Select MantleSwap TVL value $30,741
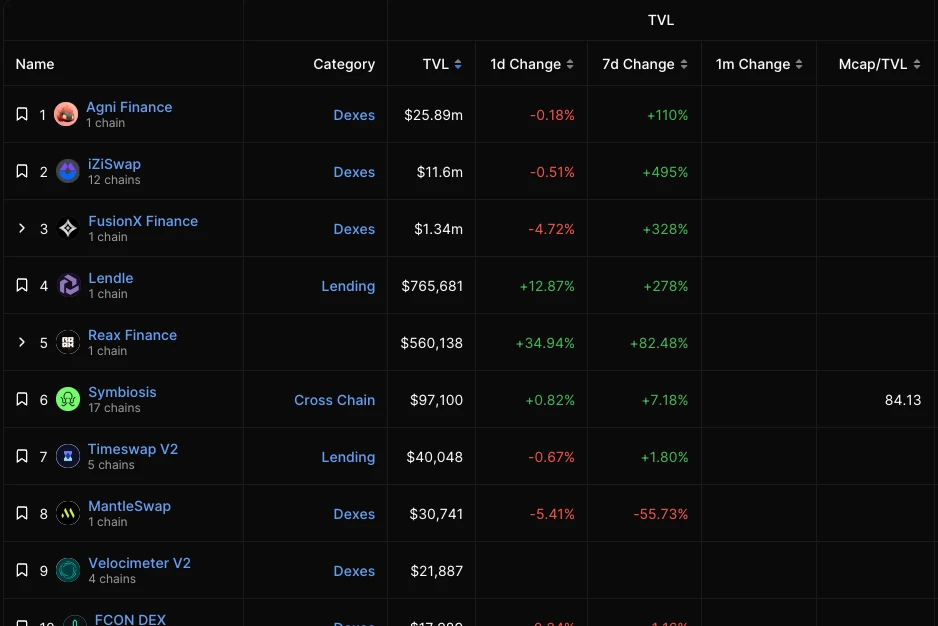The image size is (938, 626). click(x=436, y=513)
